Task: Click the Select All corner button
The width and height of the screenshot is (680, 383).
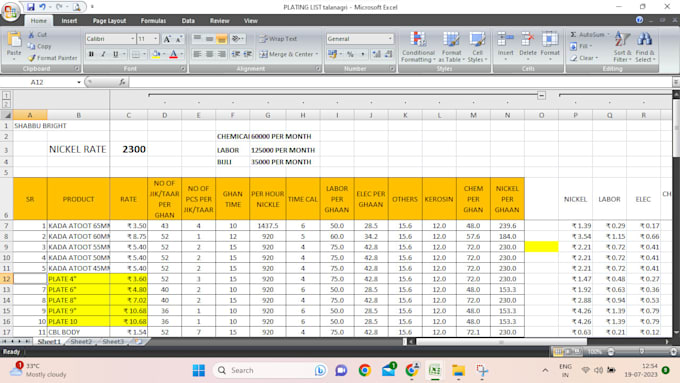Action: point(7,115)
